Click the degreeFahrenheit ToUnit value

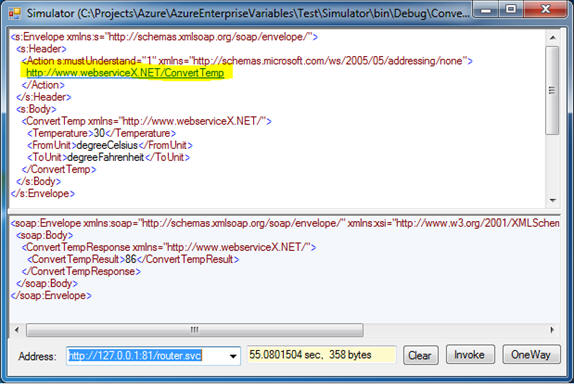106,157
